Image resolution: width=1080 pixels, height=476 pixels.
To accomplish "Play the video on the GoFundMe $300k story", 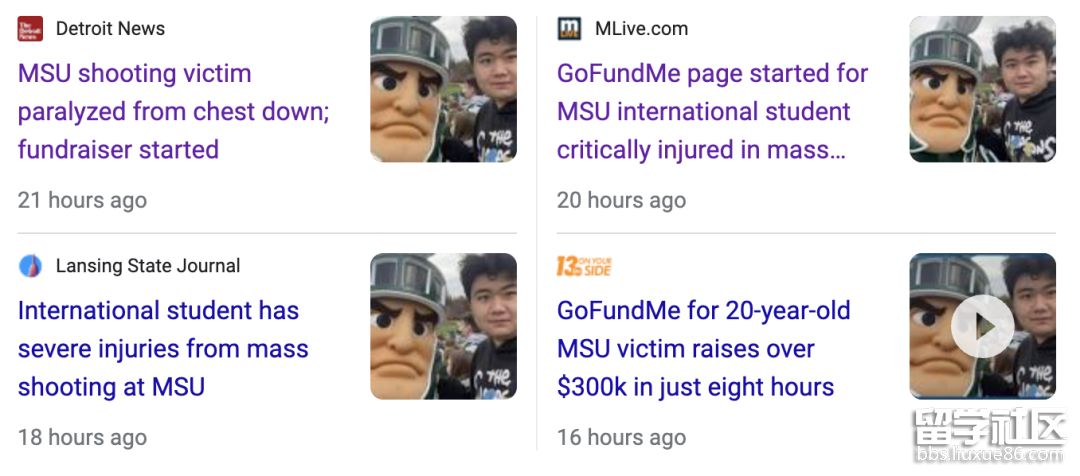I will tap(982, 326).
